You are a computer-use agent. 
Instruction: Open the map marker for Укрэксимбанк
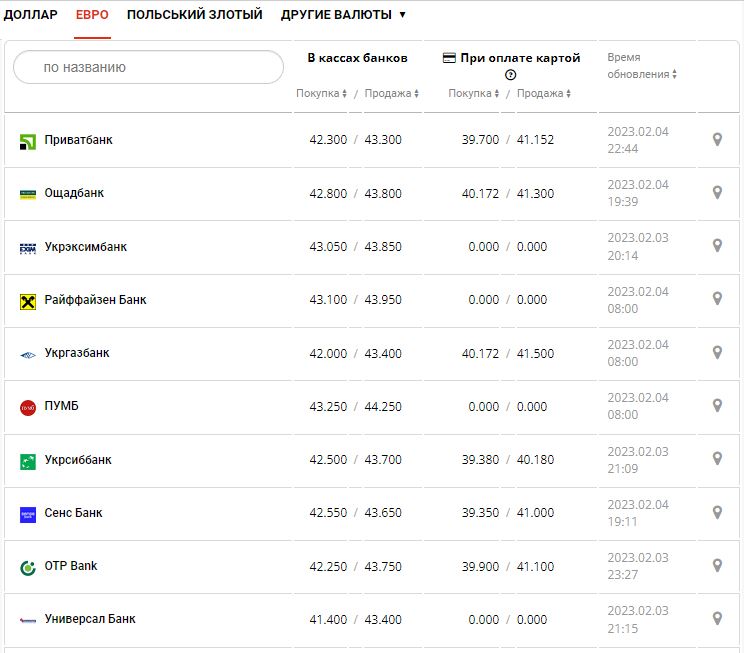point(717,246)
